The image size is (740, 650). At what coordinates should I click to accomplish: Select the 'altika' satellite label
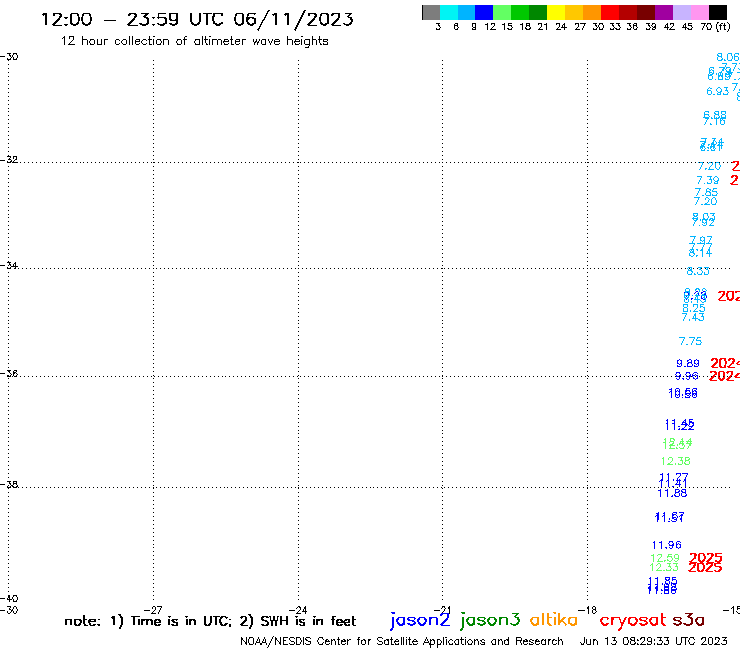pyautogui.click(x=553, y=619)
